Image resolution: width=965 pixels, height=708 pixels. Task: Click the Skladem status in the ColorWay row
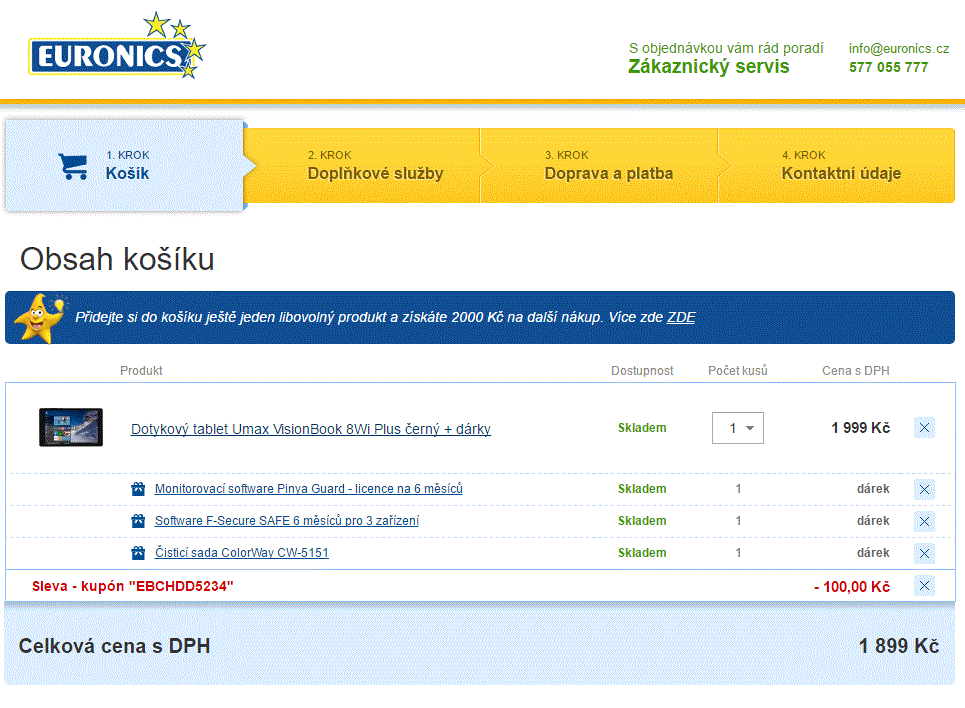point(642,553)
